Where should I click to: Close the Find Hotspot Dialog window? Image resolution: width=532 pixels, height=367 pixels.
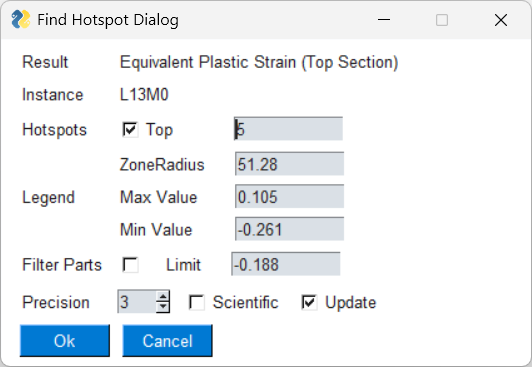coord(501,20)
